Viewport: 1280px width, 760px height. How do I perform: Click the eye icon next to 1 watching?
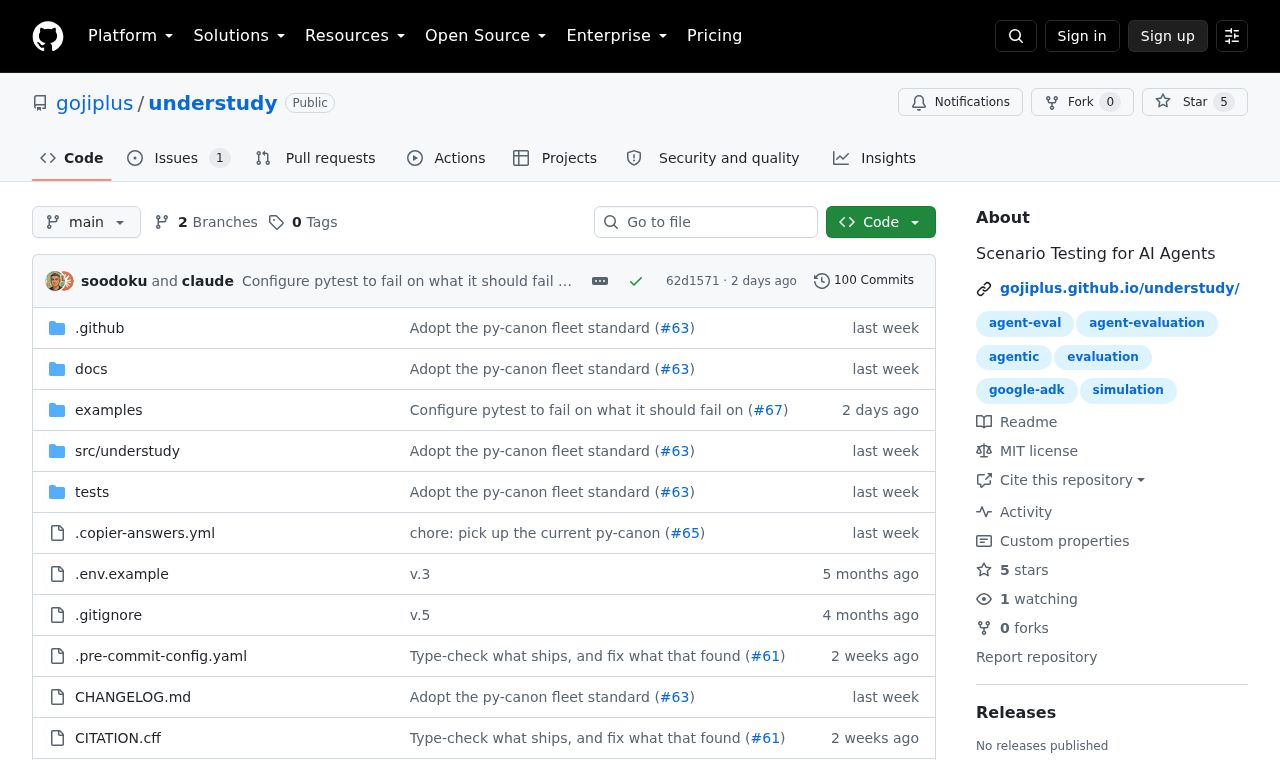coord(984,599)
